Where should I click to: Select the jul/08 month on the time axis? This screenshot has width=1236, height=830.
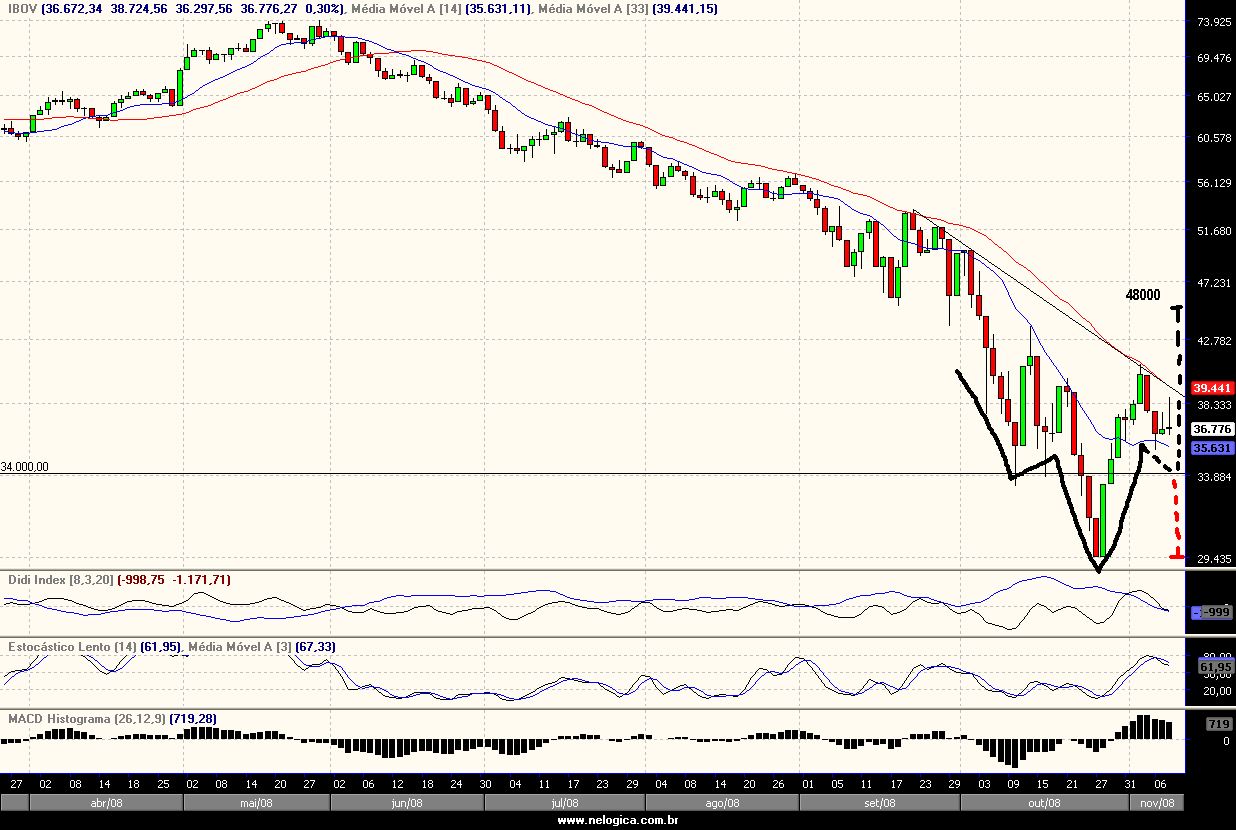coord(565,803)
